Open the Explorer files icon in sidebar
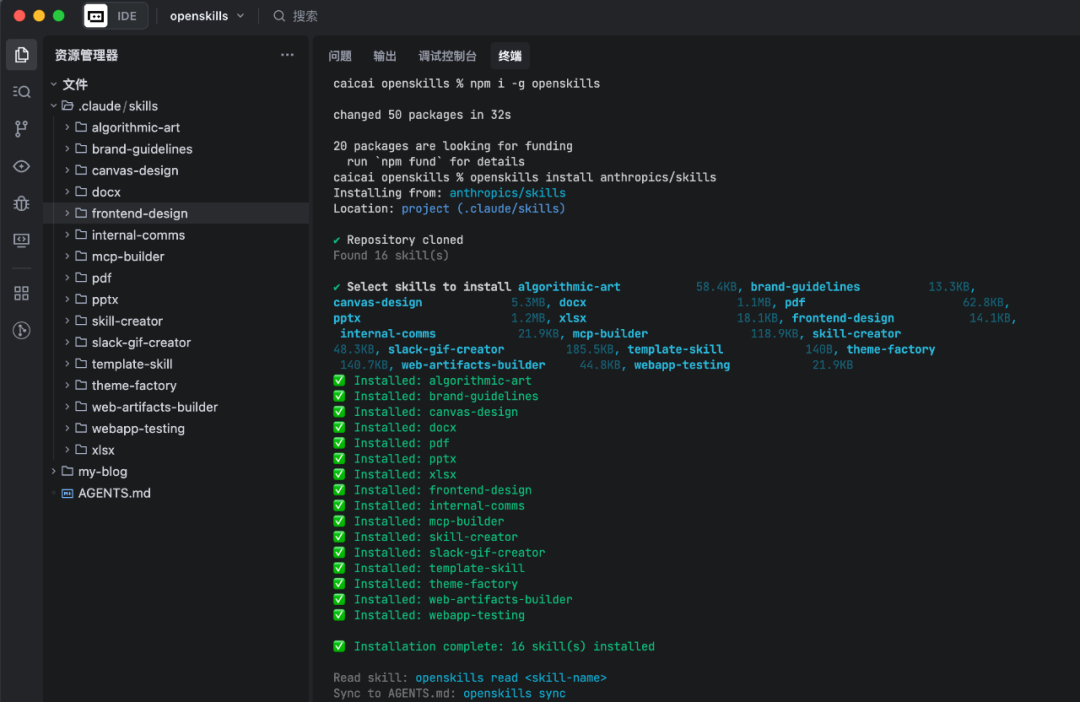Screen dimensions: 1080x702 pos(21,55)
